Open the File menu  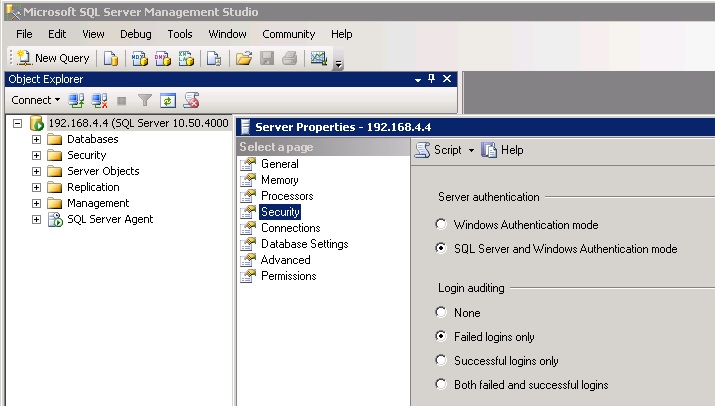(24, 34)
